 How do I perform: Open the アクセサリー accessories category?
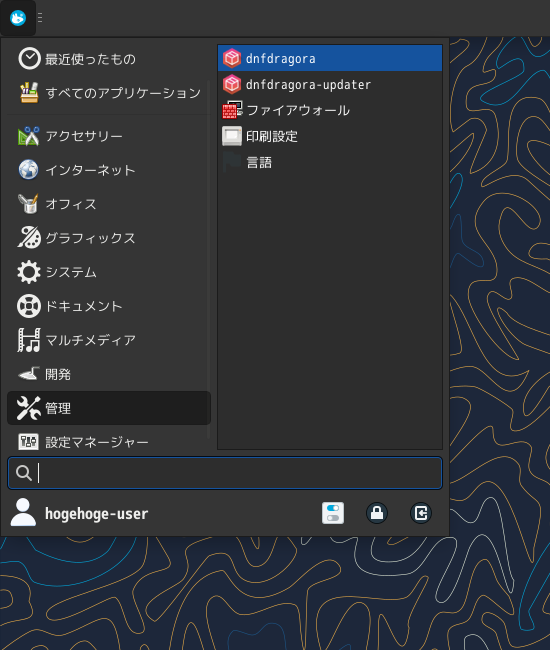click(x=109, y=136)
